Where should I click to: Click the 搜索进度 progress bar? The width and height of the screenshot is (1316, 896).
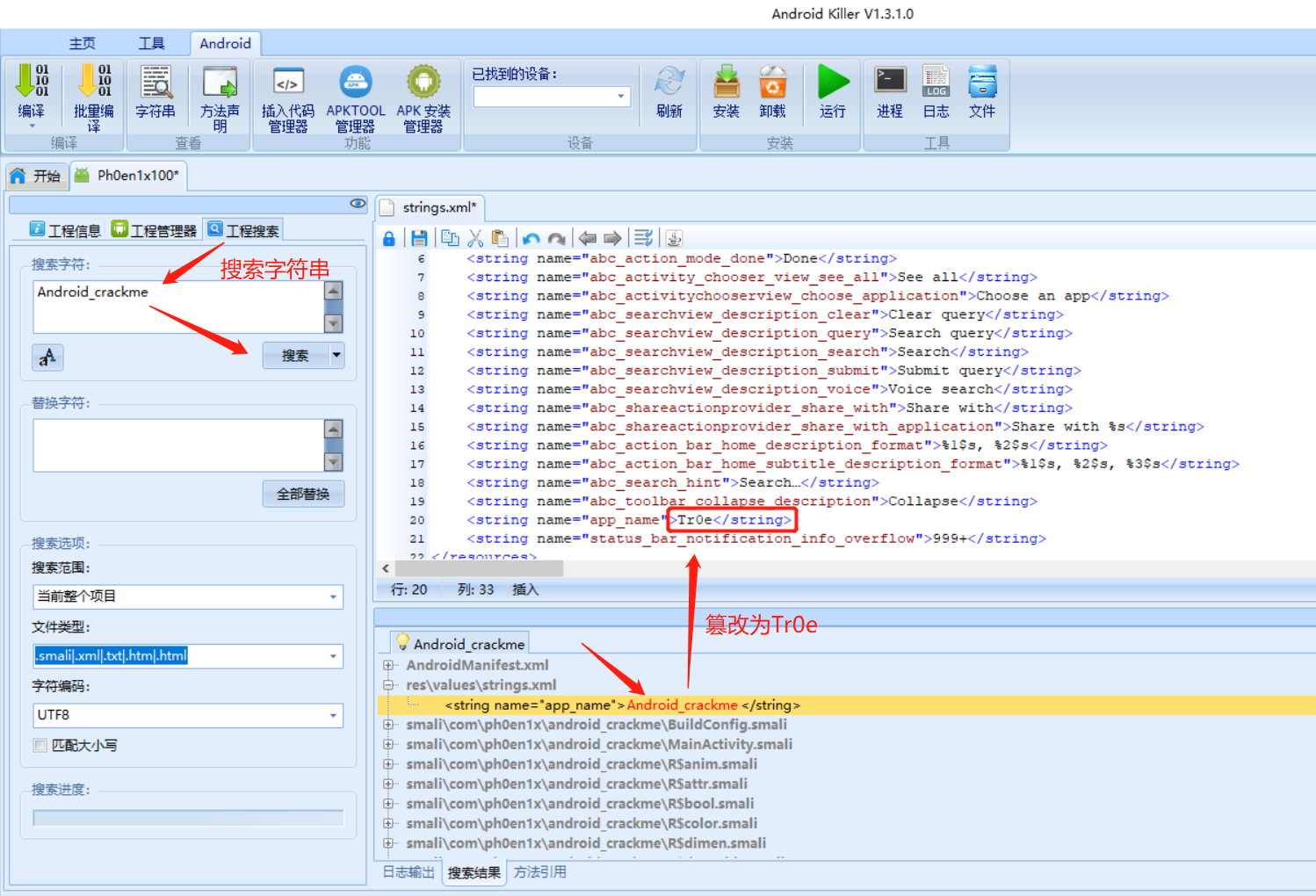click(x=188, y=818)
